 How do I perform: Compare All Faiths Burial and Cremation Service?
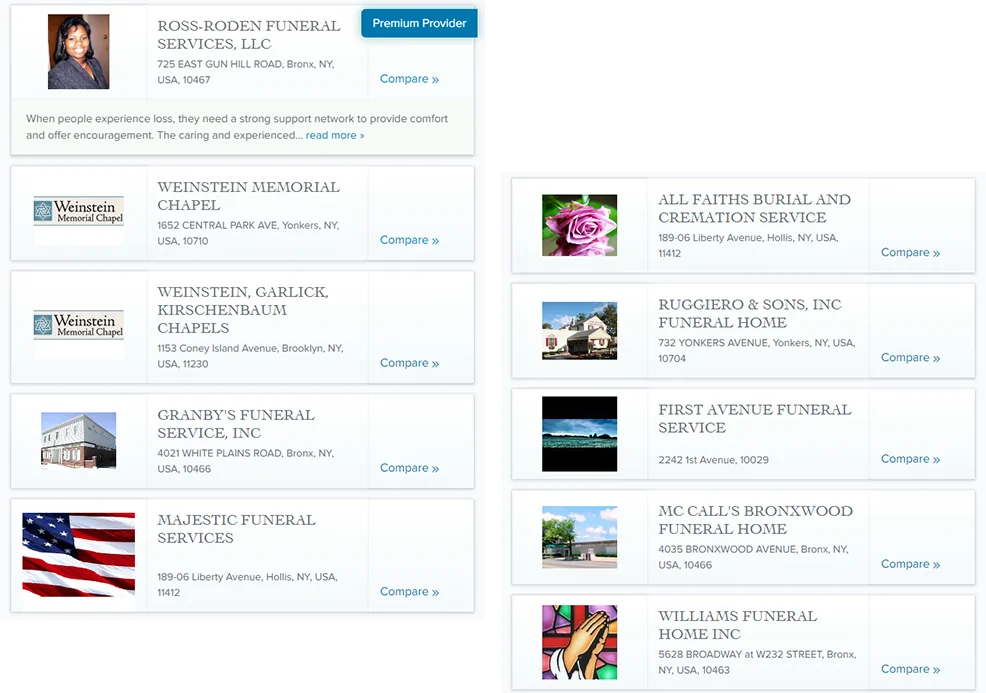click(910, 252)
